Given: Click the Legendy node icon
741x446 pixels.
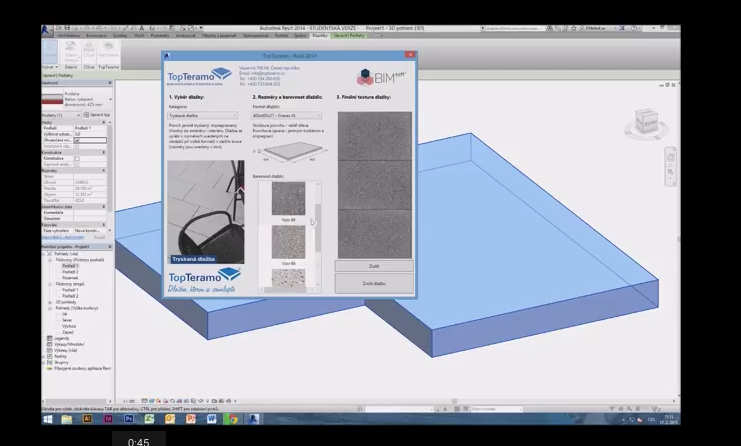Looking at the screenshot, I should coord(50,338).
